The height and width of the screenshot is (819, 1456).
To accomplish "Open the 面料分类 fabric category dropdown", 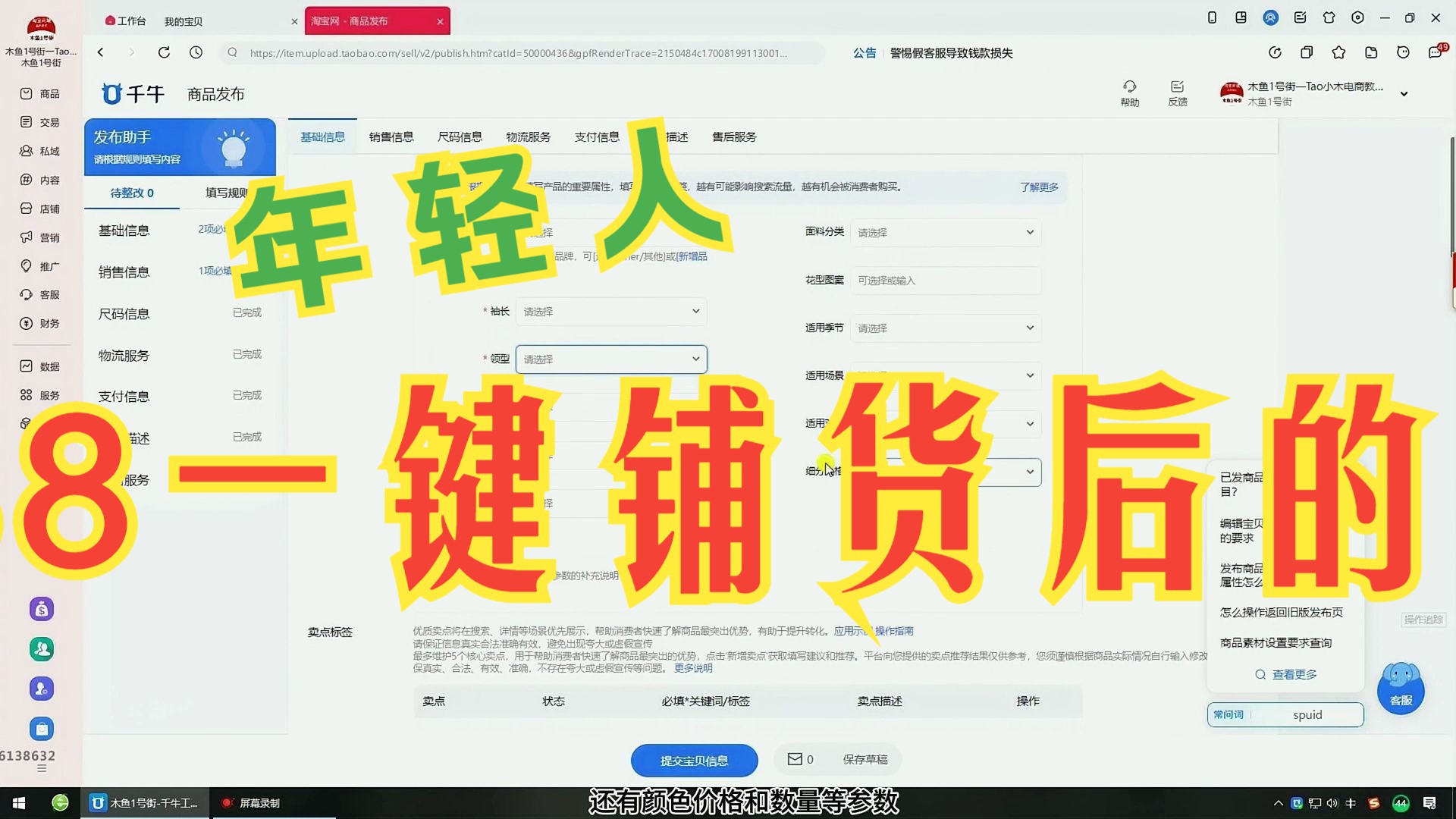I will (x=945, y=233).
